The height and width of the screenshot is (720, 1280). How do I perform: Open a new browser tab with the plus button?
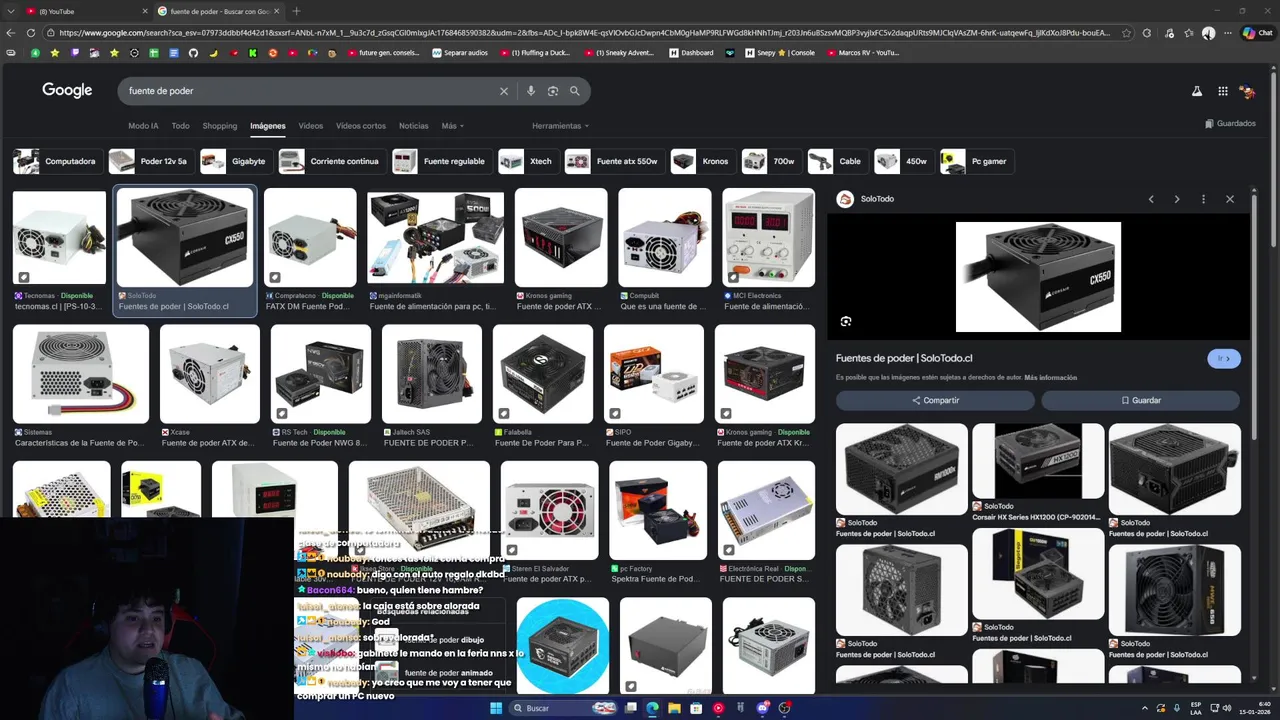(296, 11)
